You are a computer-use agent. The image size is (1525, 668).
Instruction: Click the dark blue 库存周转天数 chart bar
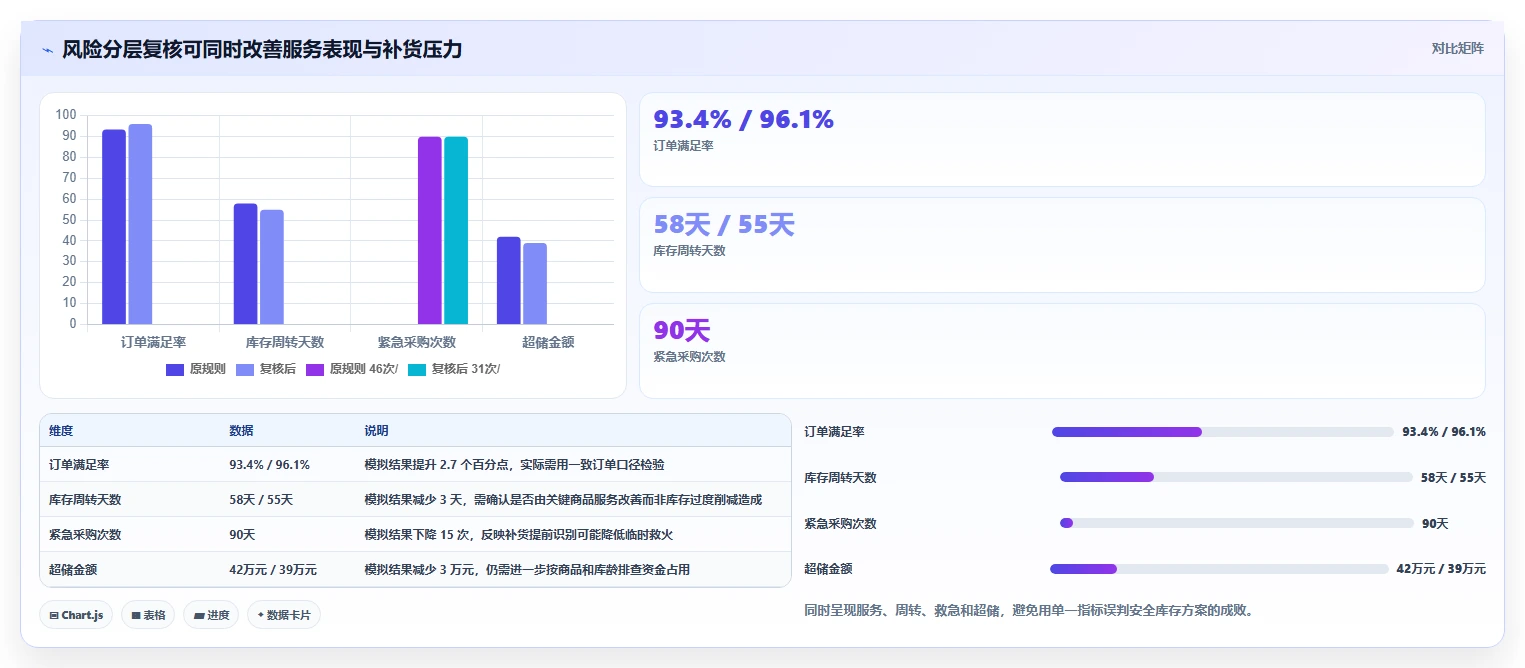(245, 264)
